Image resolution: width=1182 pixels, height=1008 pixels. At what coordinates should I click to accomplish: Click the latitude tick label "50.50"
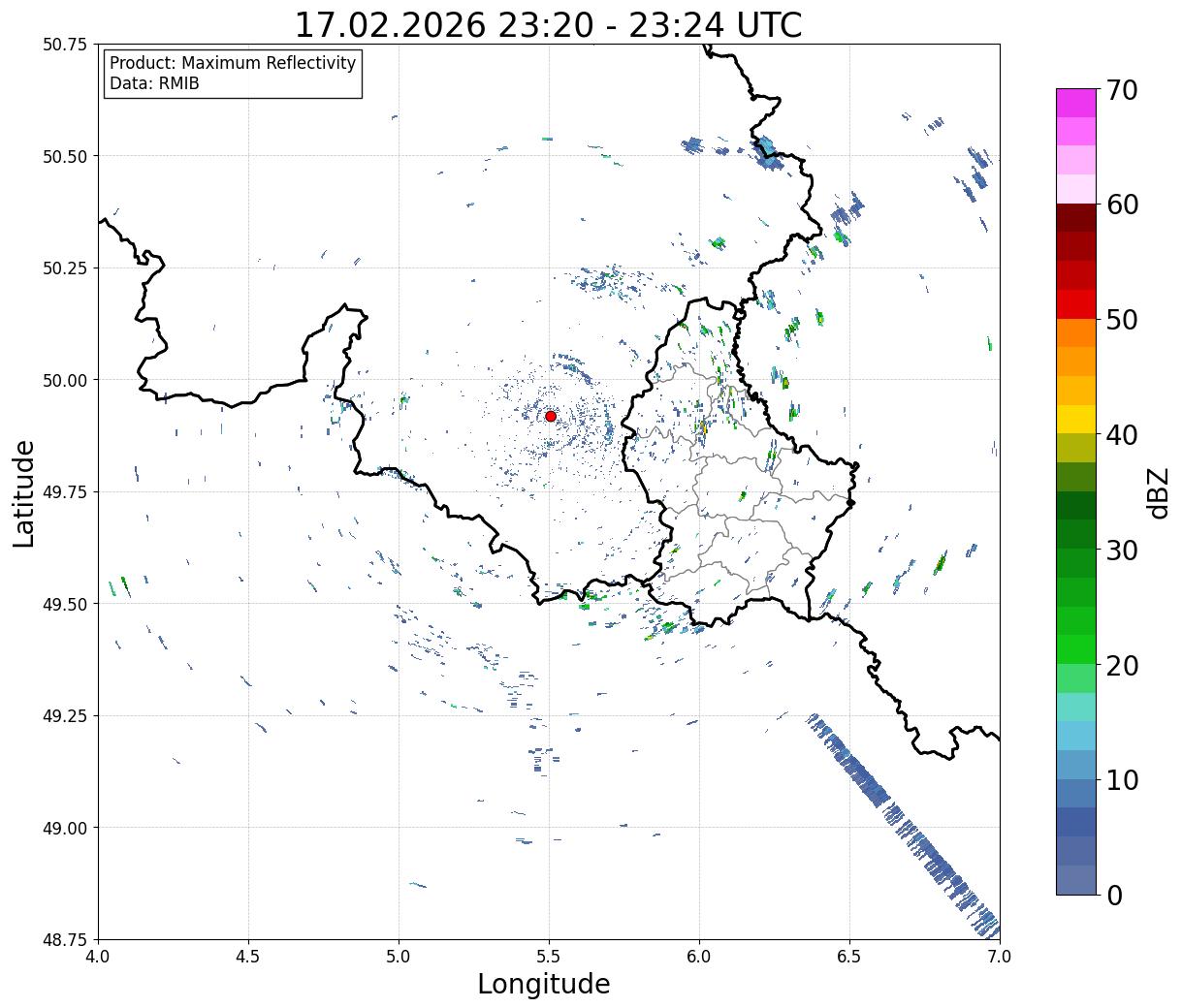(65, 156)
